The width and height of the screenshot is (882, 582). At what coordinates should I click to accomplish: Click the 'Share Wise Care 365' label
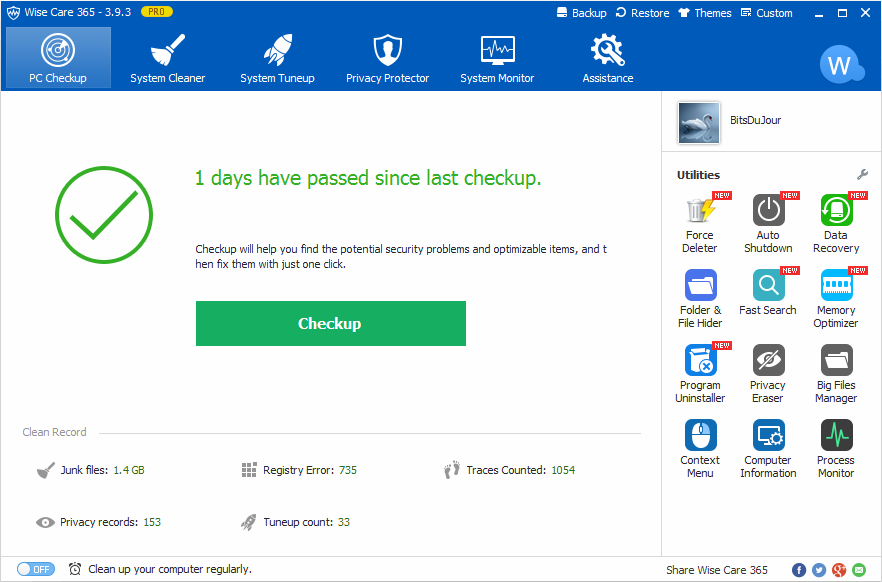717,570
